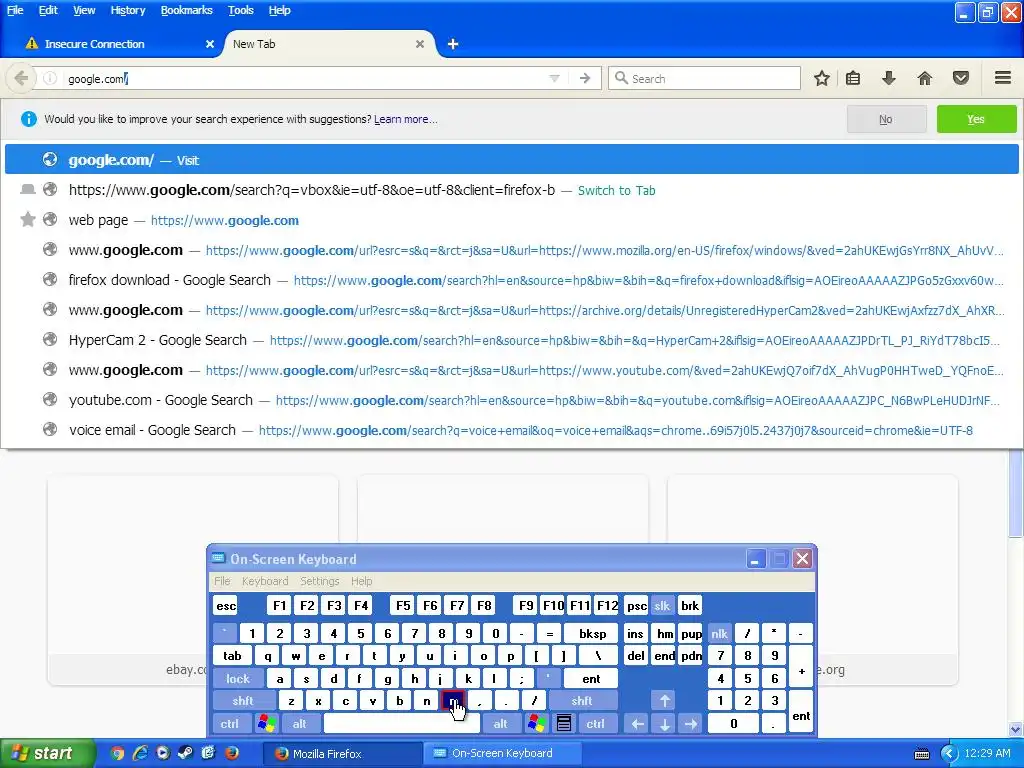The image size is (1024, 768).
Task: Toggle the right alt key
Action: click(500, 723)
